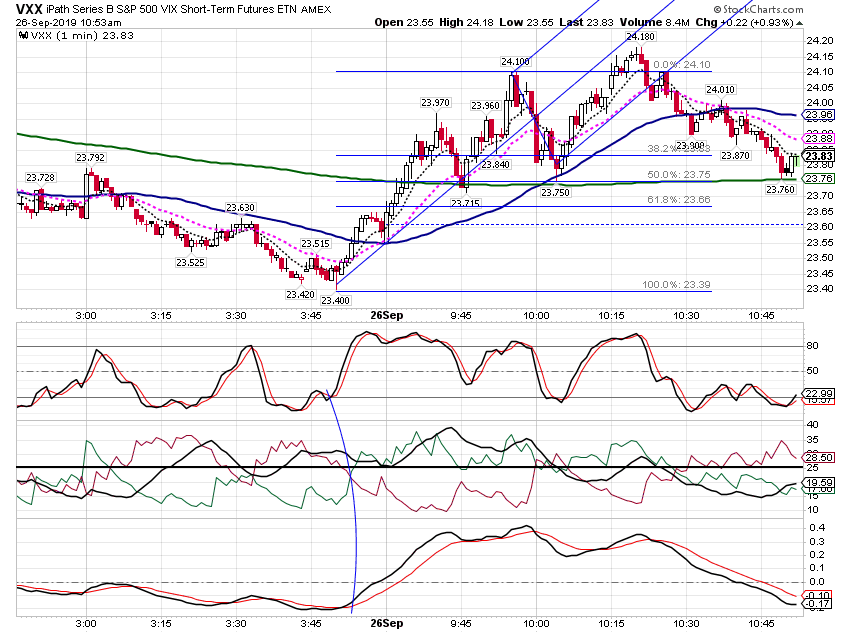Click the 23.420 low price label
850x633 pixels.
click(300, 294)
